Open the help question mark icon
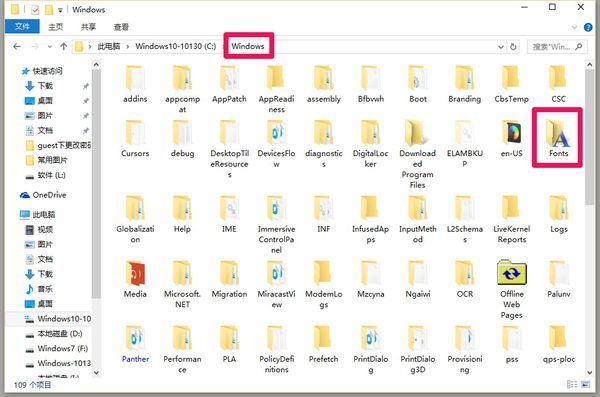The width and height of the screenshot is (600, 397). coord(588,27)
